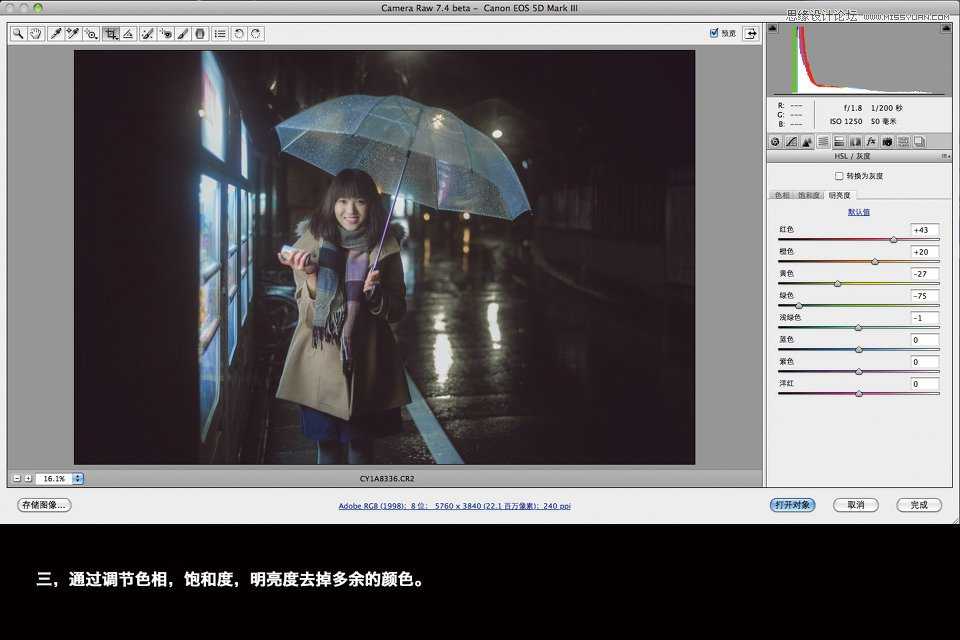Open the Tone Curve panel
960x640 pixels.
pos(792,141)
